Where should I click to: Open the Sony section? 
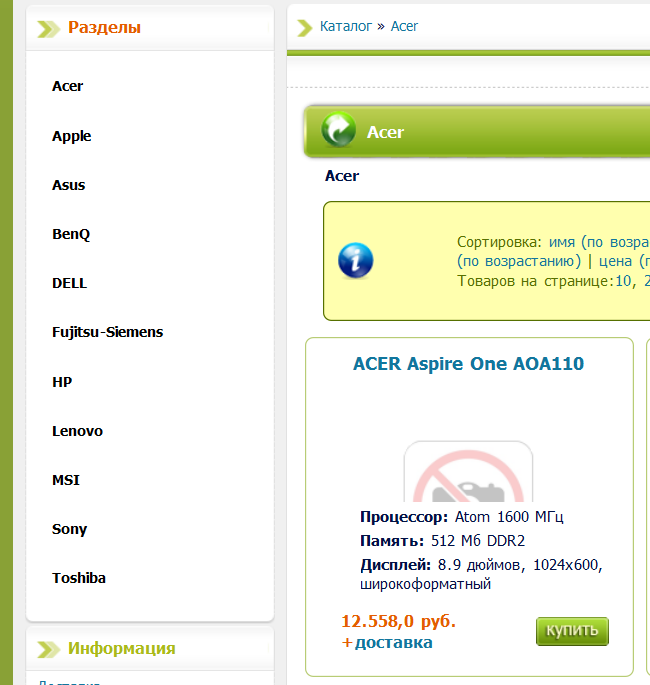pyautogui.click(x=69, y=529)
